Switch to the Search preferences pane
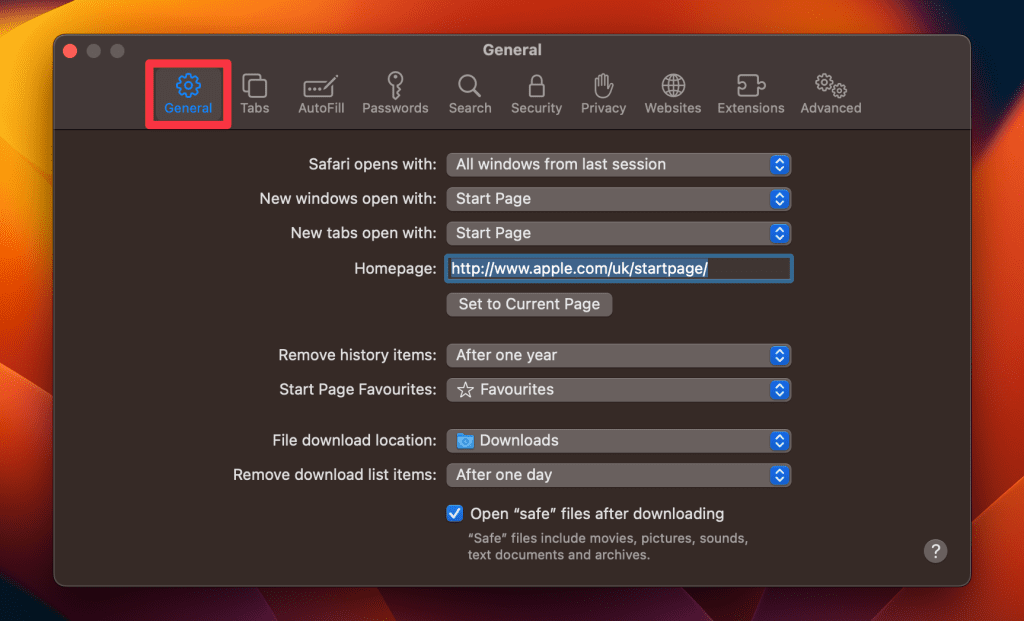 470,94
